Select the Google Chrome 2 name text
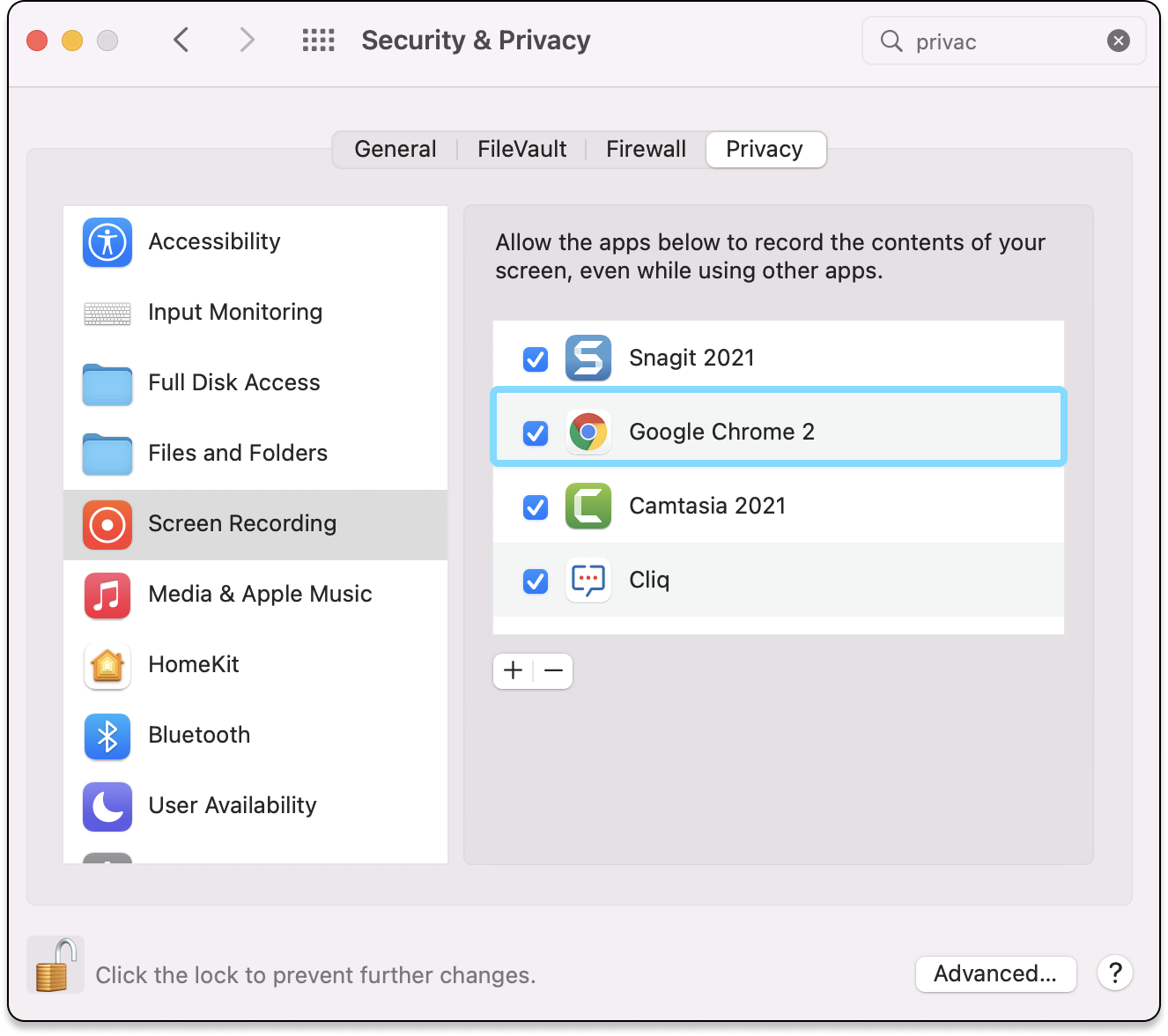1168x1036 pixels. click(x=722, y=432)
